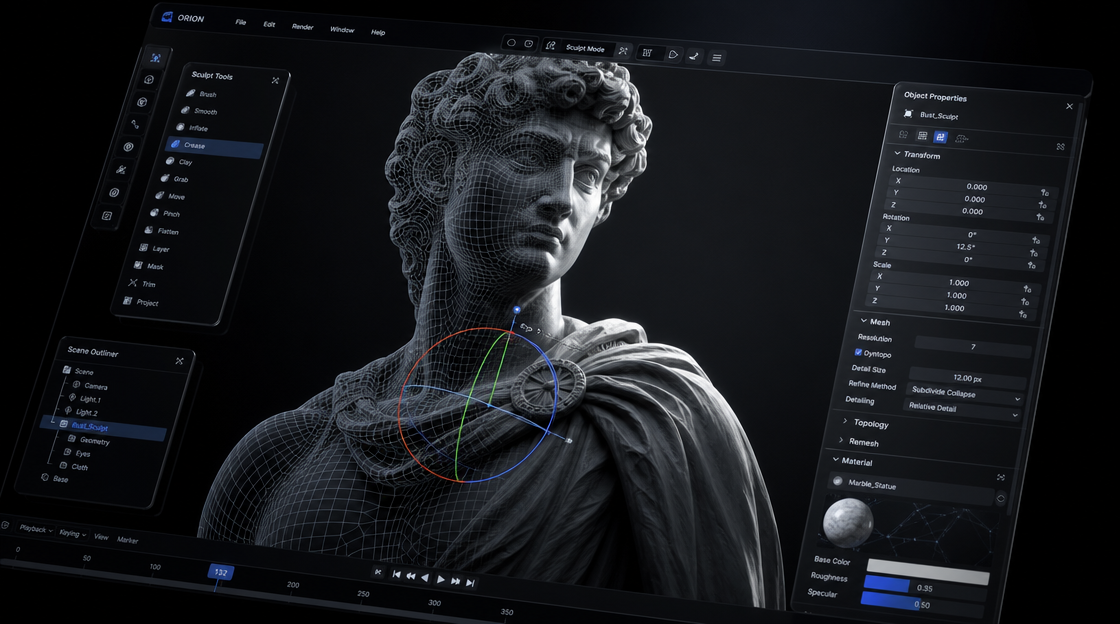This screenshot has width=1120, height=624.
Task: Click the frame 132 playhead marker
Action: [x=221, y=573]
